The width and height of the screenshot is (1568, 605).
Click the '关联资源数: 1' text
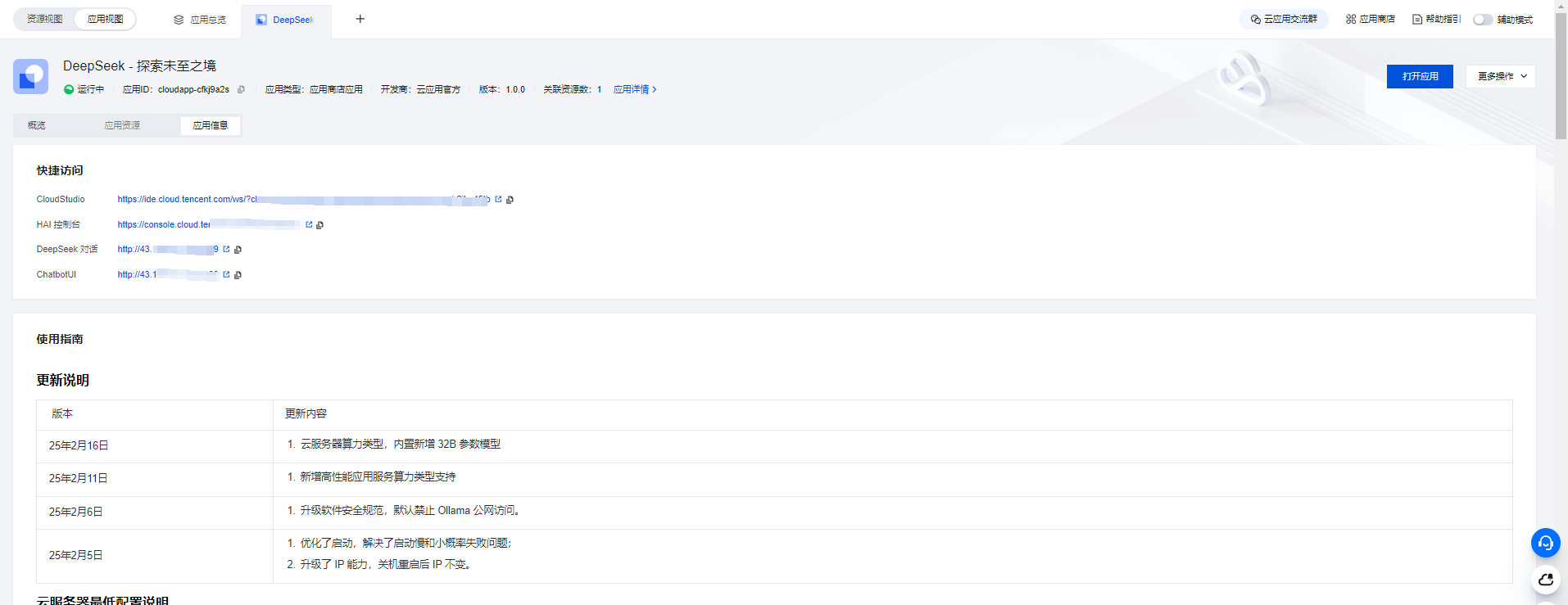click(x=572, y=89)
